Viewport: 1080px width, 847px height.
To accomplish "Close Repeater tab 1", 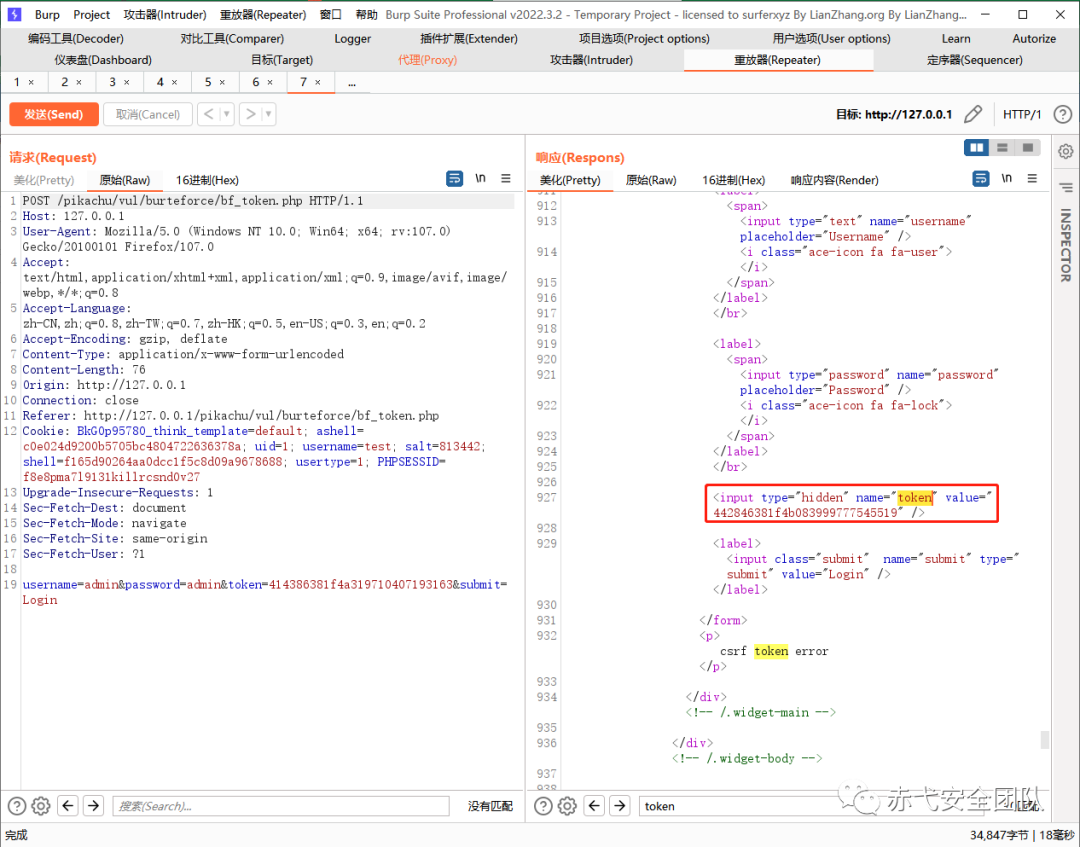I will (x=31, y=82).
